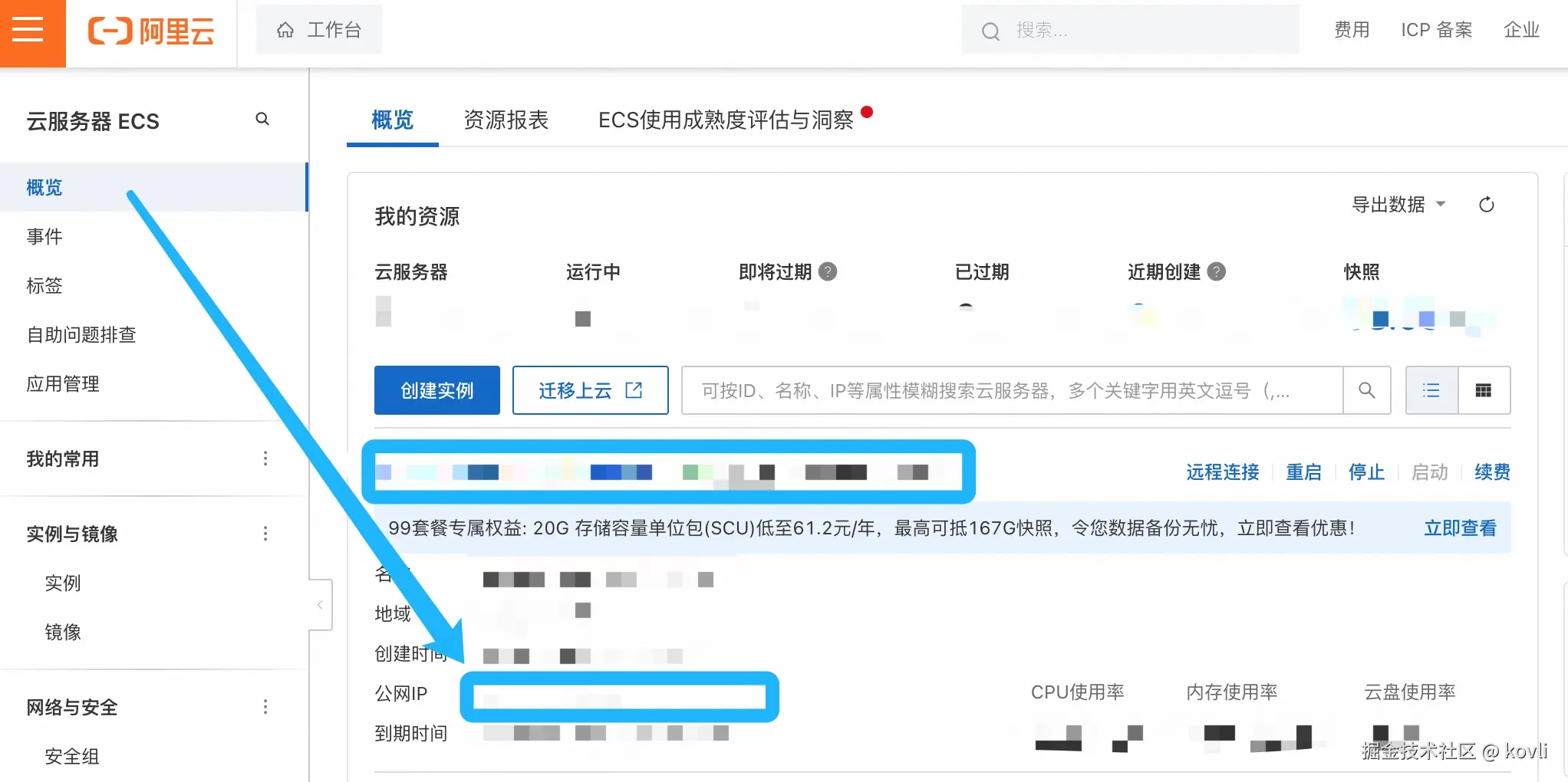1568x782 pixels.
Task: Click the 运行中 resource label
Action: click(593, 271)
